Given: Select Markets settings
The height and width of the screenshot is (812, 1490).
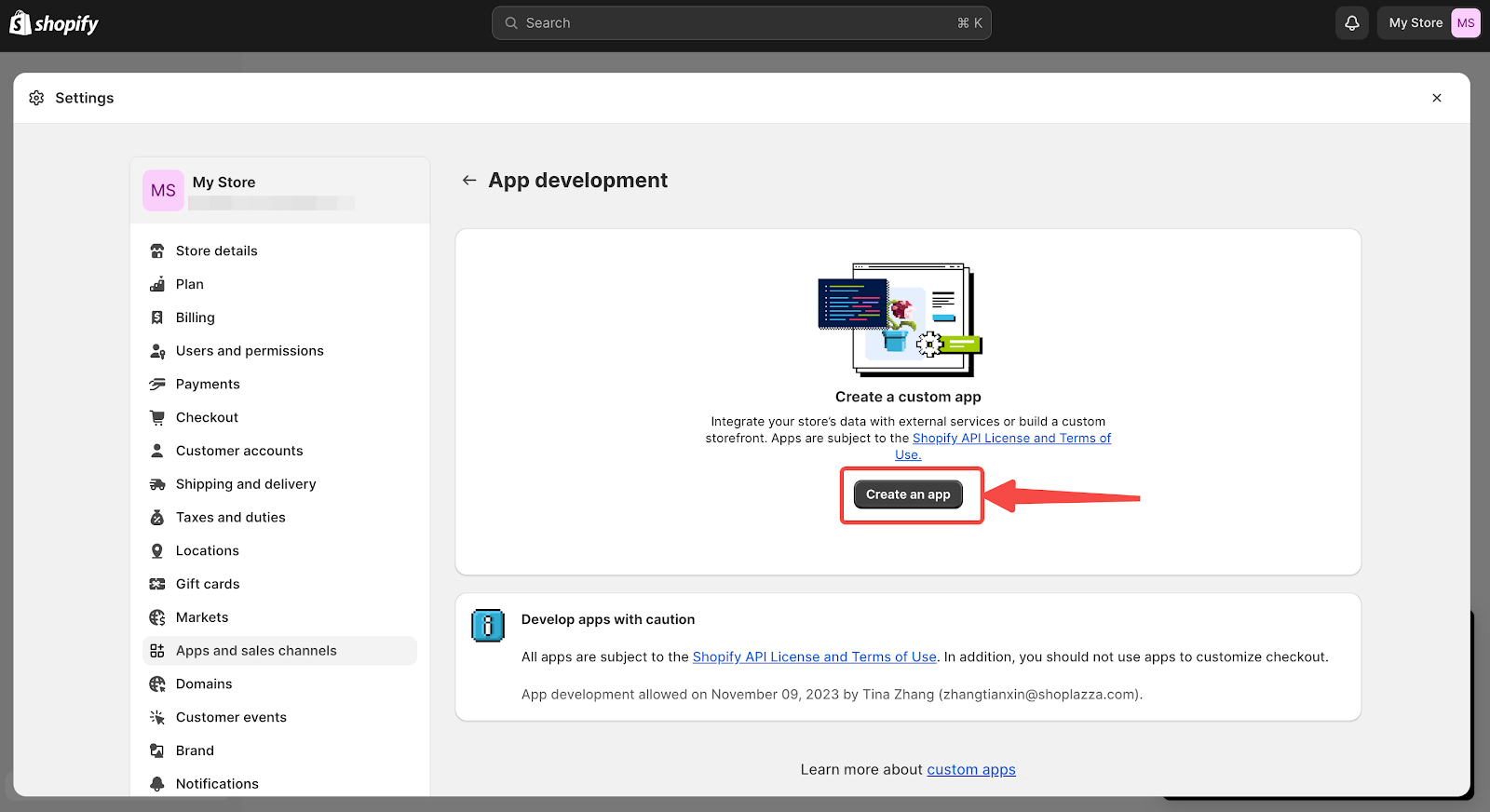Looking at the screenshot, I should 279,617.
